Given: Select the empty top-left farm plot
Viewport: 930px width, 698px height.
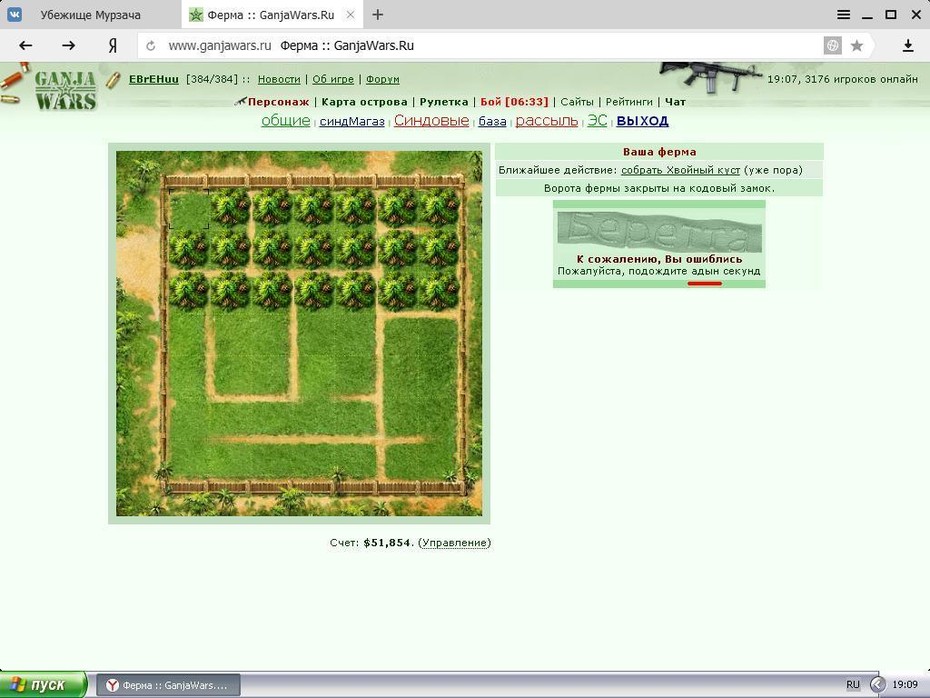Looking at the screenshot, I should click(189, 209).
